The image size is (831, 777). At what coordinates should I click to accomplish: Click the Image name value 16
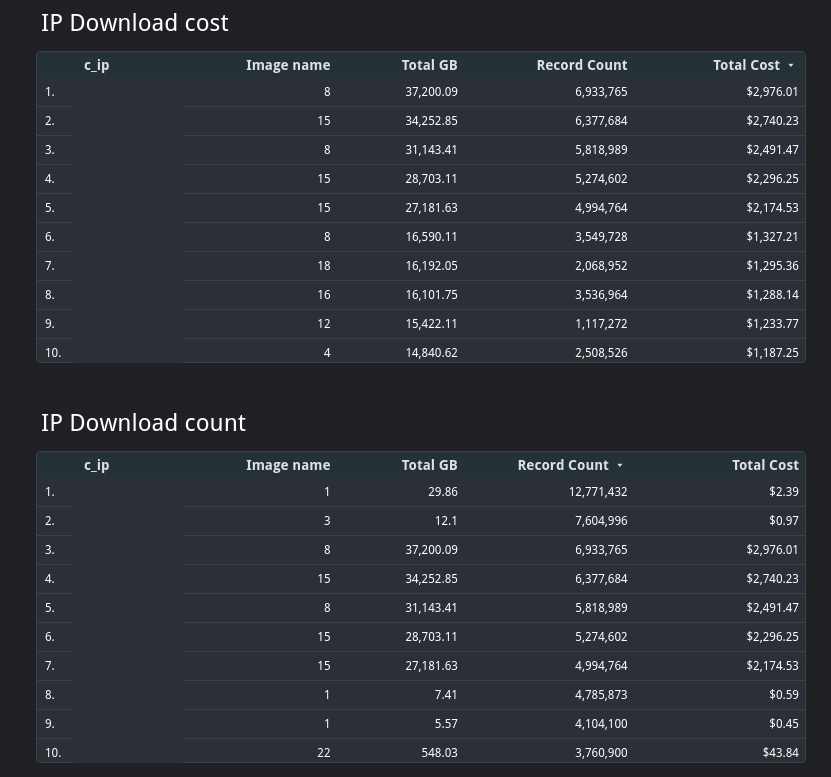pyautogui.click(x=324, y=295)
